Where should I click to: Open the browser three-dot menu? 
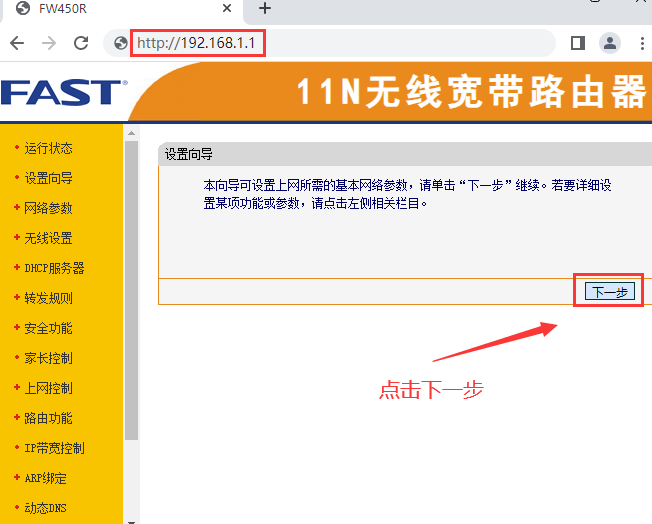coord(642,43)
